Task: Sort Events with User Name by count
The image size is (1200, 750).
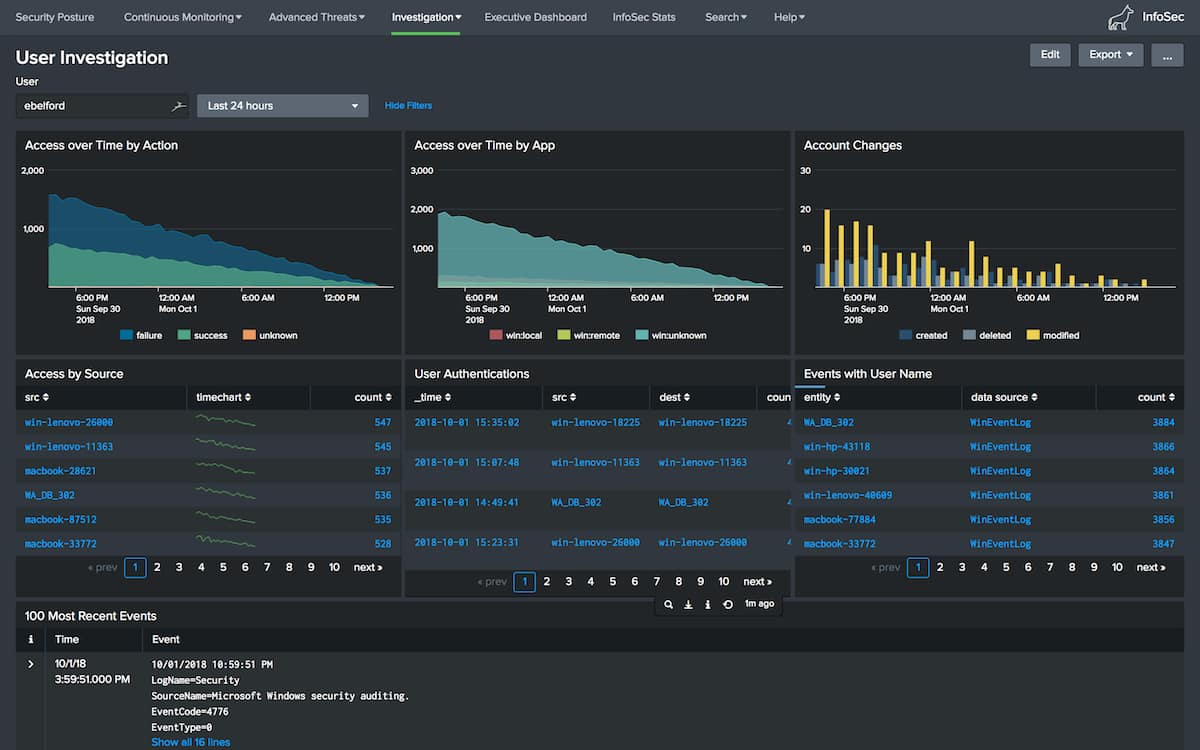Action: [x=1156, y=397]
